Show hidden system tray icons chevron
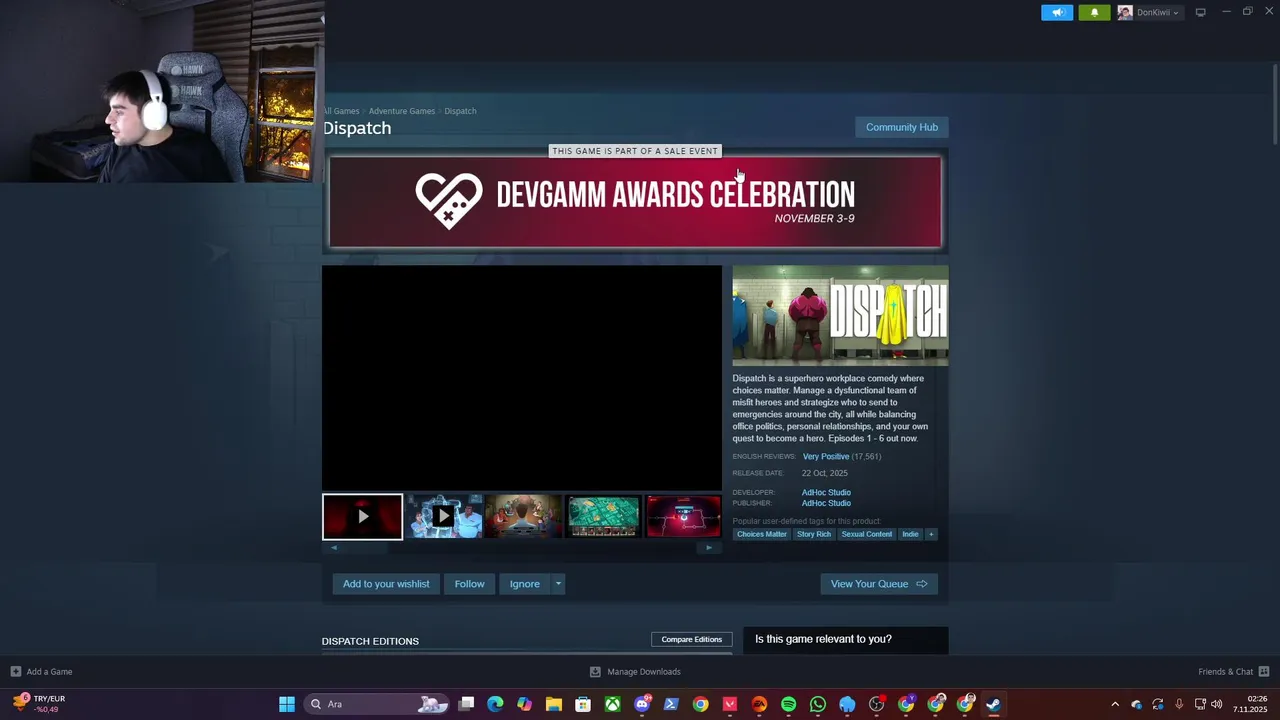This screenshot has width=1280, height=720. coord(1115,704)
